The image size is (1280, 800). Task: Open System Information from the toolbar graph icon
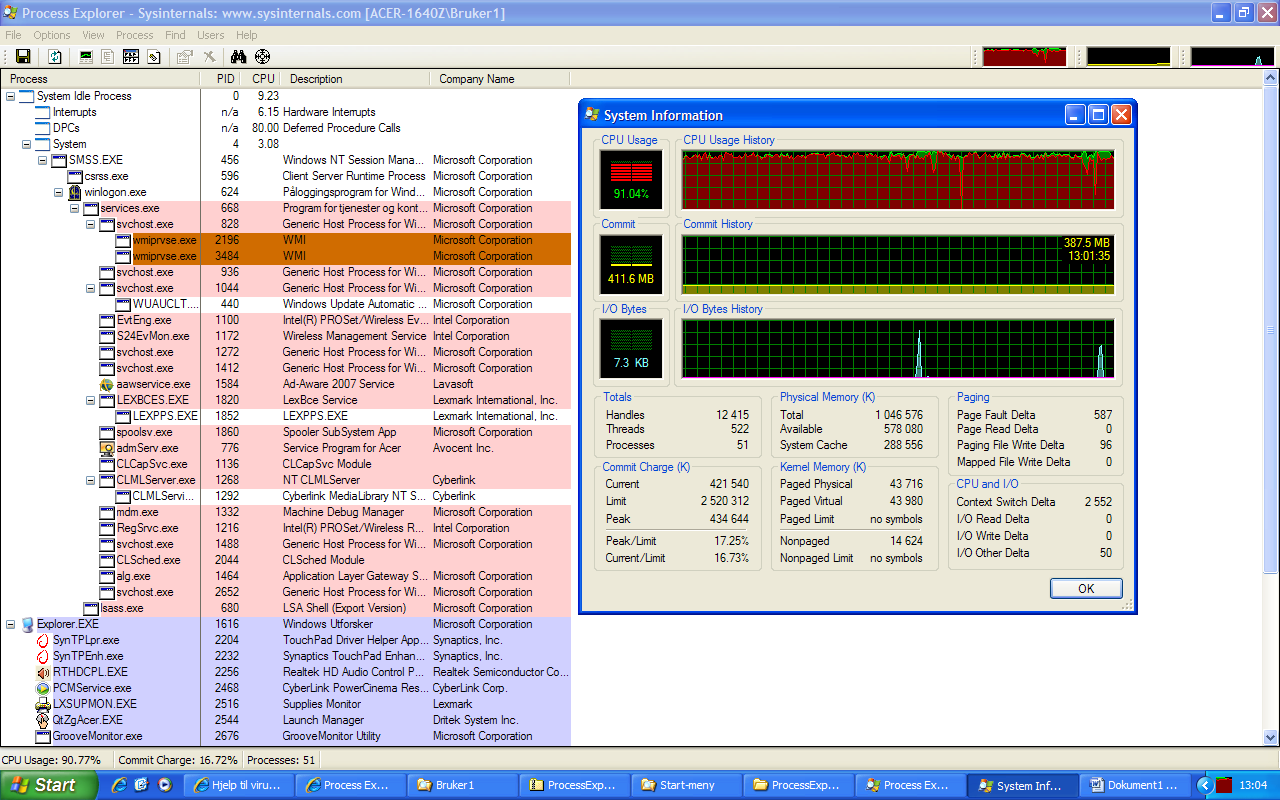tap(86, 57)
